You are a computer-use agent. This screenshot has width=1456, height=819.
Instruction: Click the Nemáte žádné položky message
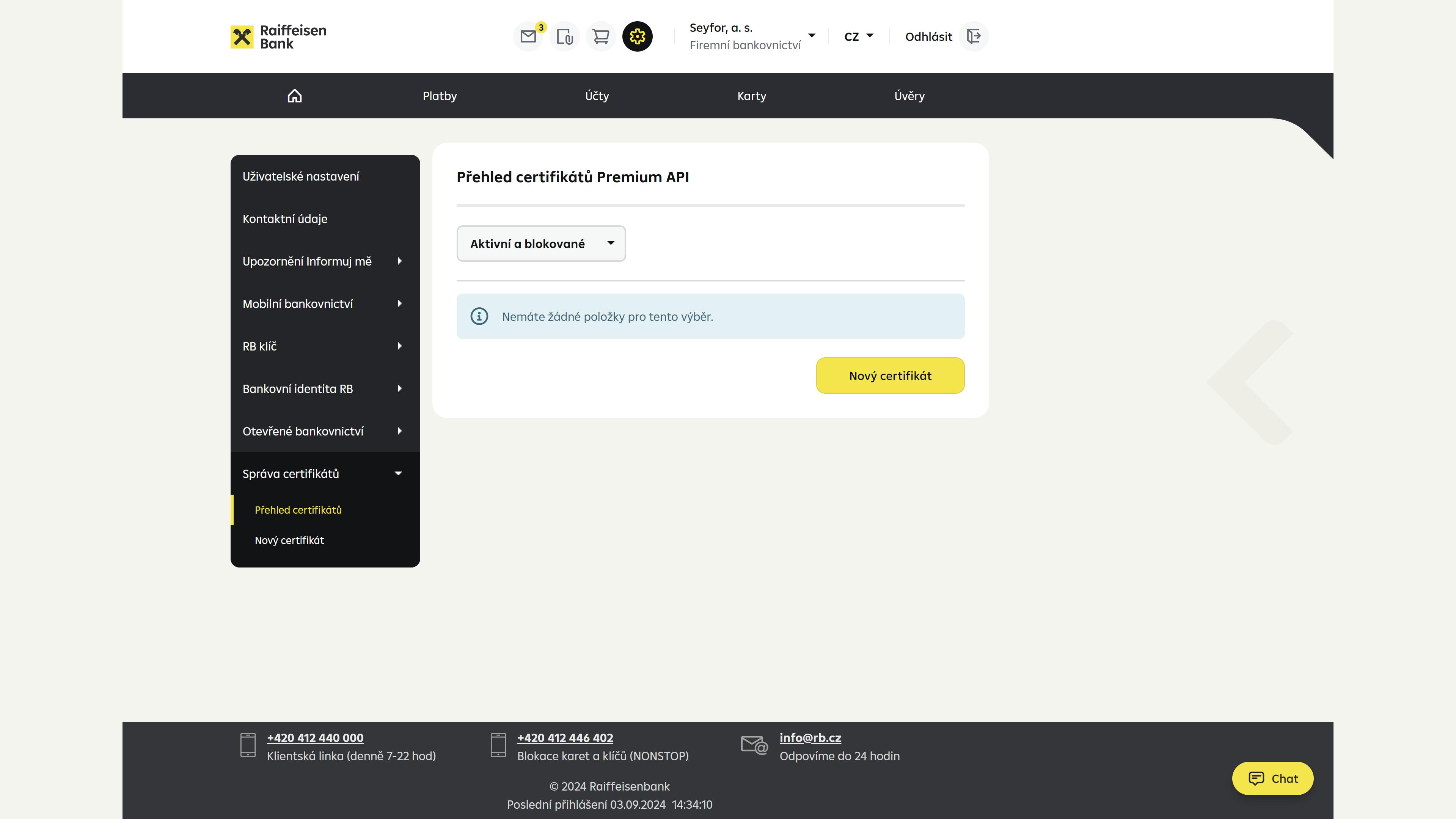tap(607, 316)
